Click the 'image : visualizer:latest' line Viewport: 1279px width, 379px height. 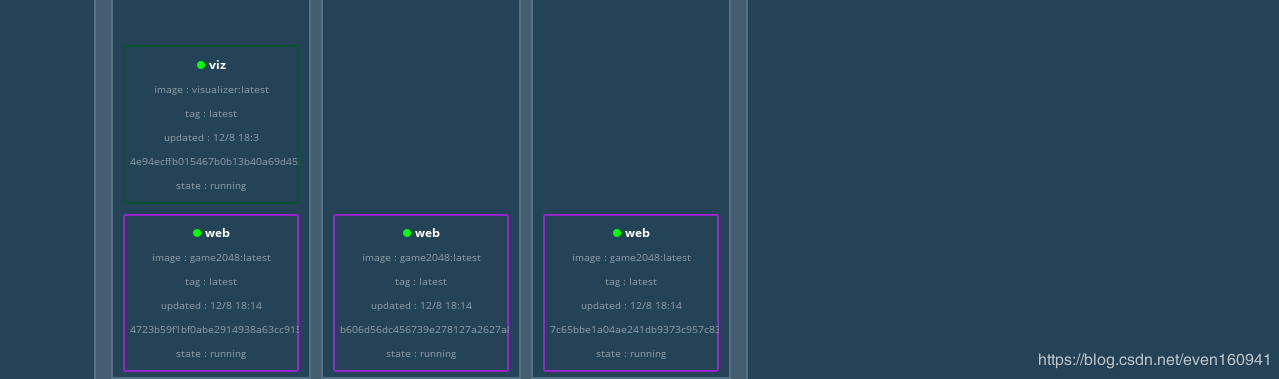(211, 90)
